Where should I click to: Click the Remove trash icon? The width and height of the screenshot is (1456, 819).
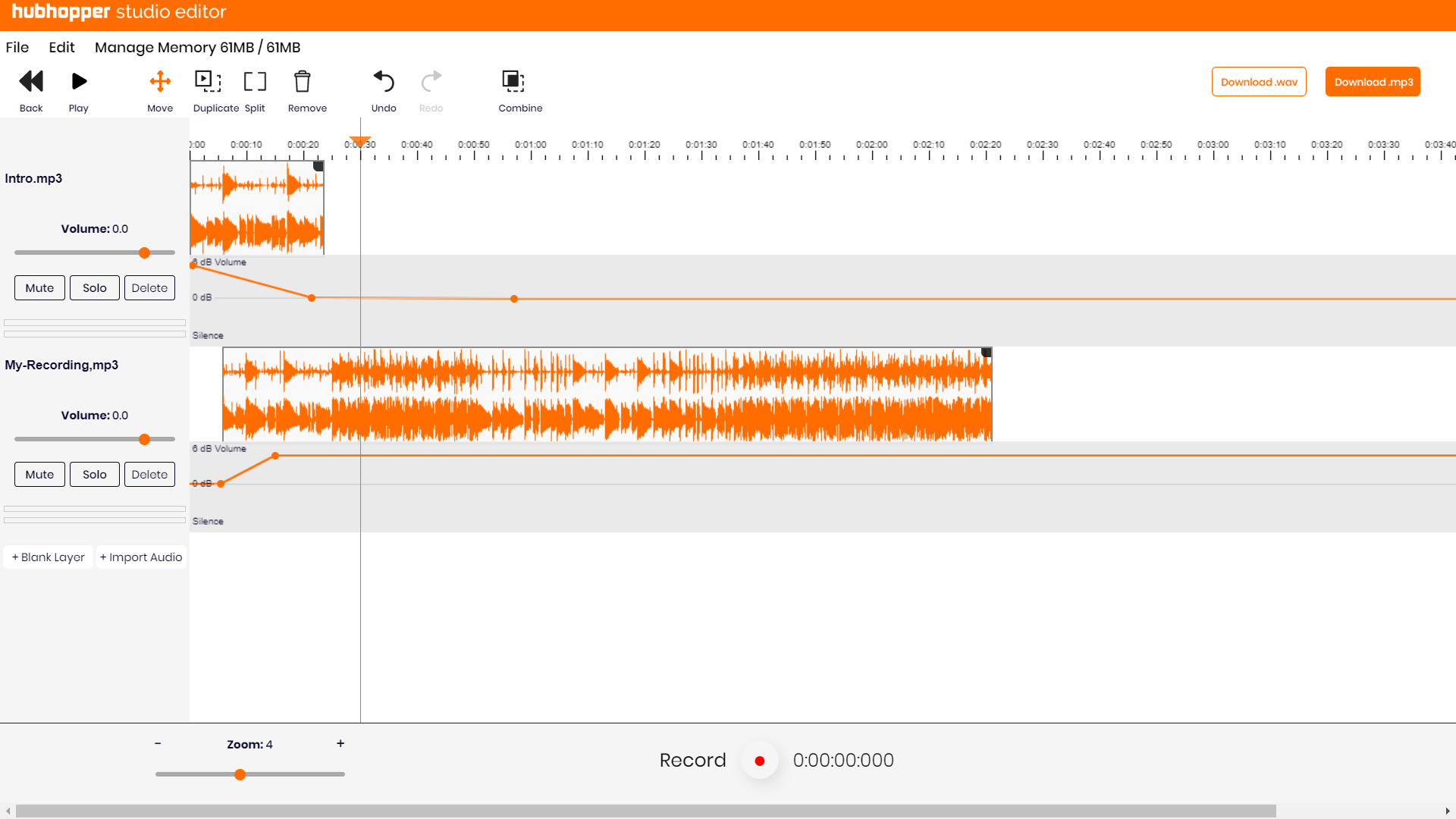(x=303, y=81)
